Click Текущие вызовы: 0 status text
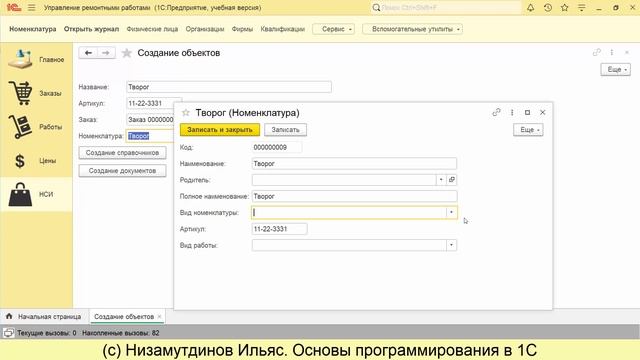Screen dimensions: 640x360 pyautogui.click(x=47, y=333)
